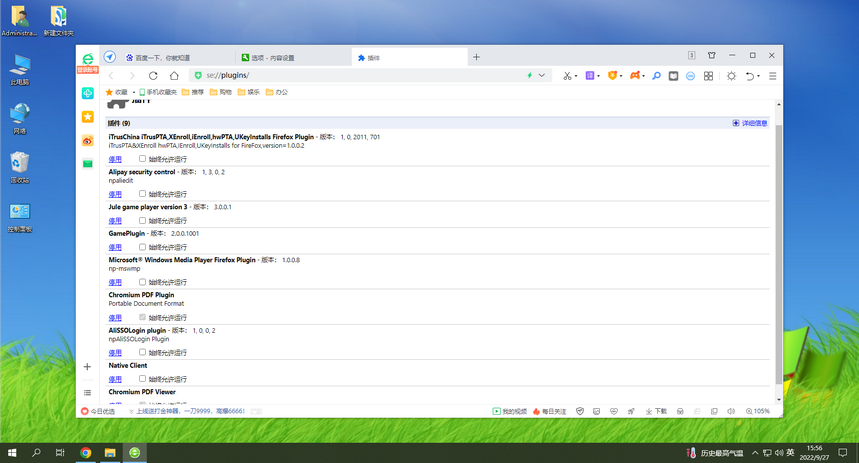Open a new tab with plus button

click(x=476, y=57)
